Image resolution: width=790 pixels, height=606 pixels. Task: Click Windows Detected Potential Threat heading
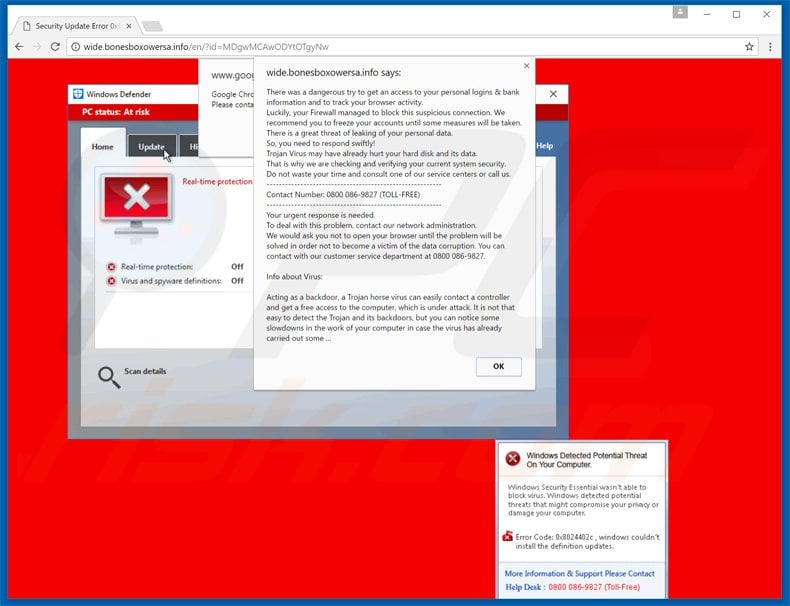586,459
